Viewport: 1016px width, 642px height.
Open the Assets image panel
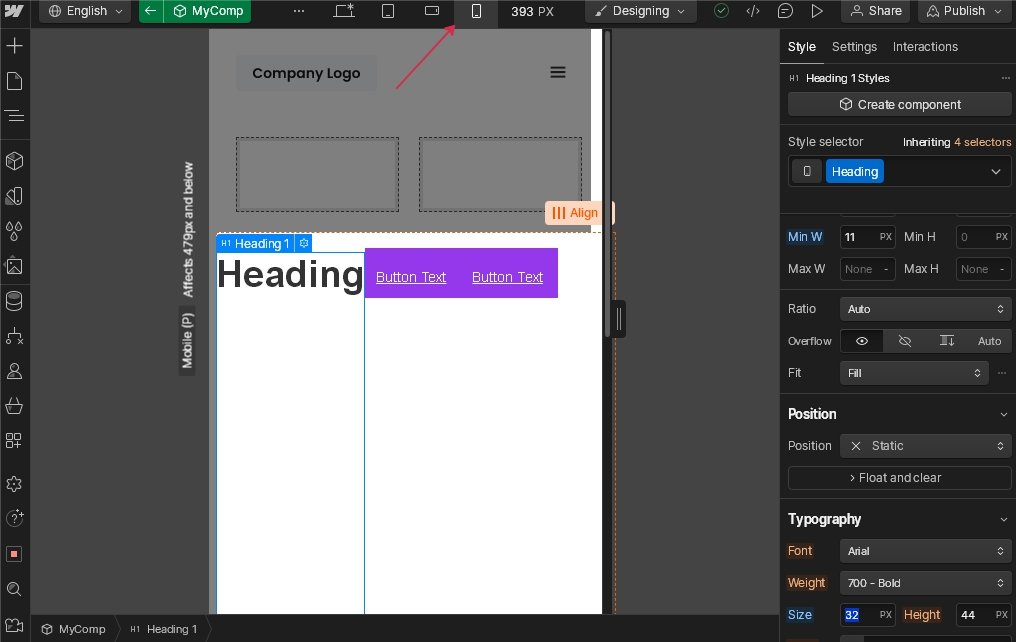pos(14,266)
